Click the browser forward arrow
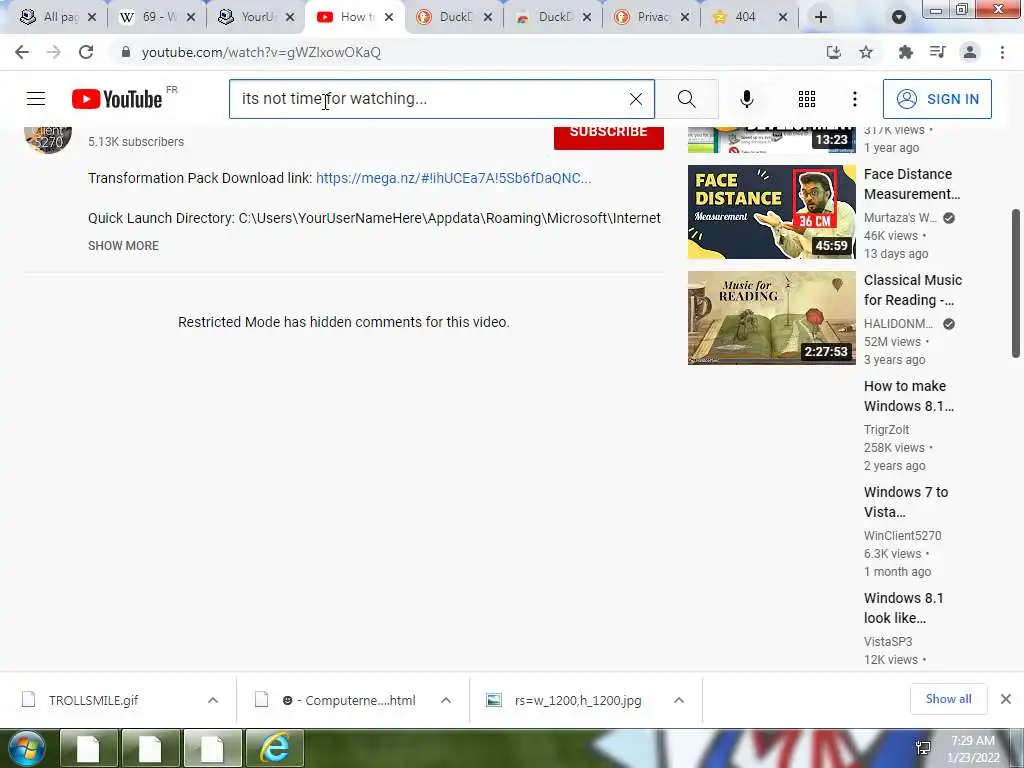 click(x=54, y=52)
